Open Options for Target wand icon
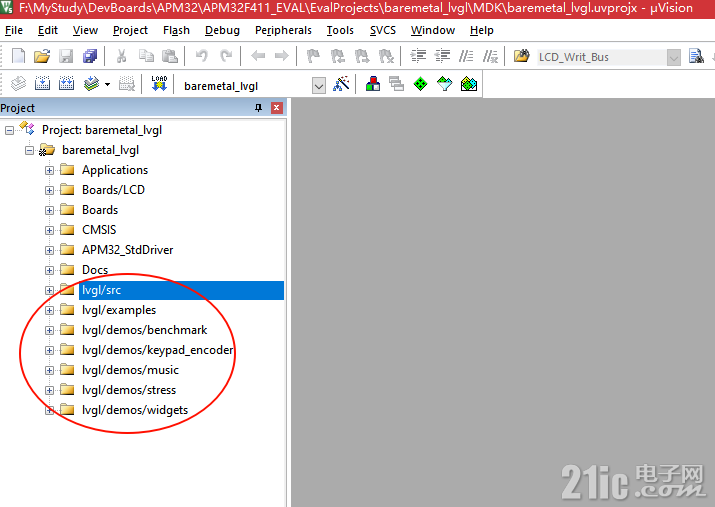 click(341, 84)
